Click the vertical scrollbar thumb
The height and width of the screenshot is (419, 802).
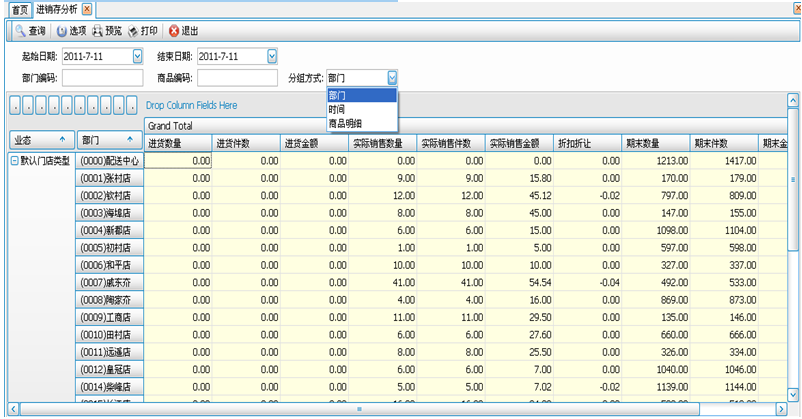[793, 180]
